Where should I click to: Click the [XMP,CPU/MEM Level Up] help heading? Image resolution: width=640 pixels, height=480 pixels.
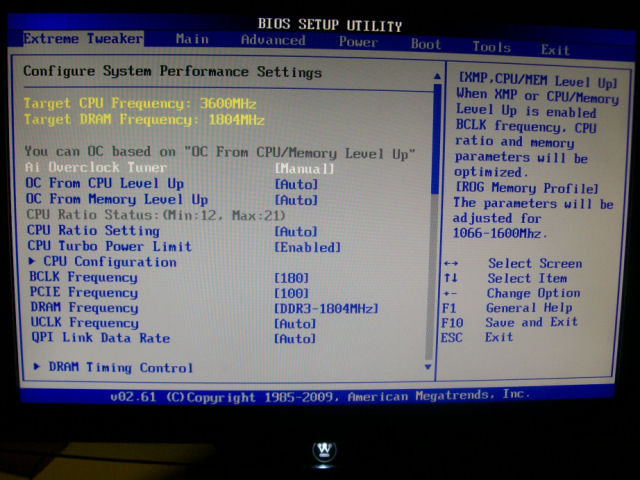[x=538, y=81]
